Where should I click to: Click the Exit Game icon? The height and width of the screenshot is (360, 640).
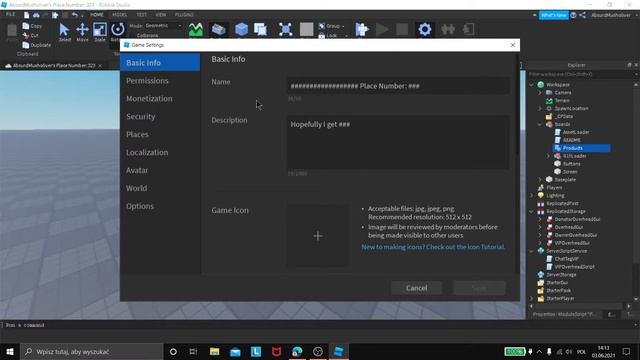(469, 29)
